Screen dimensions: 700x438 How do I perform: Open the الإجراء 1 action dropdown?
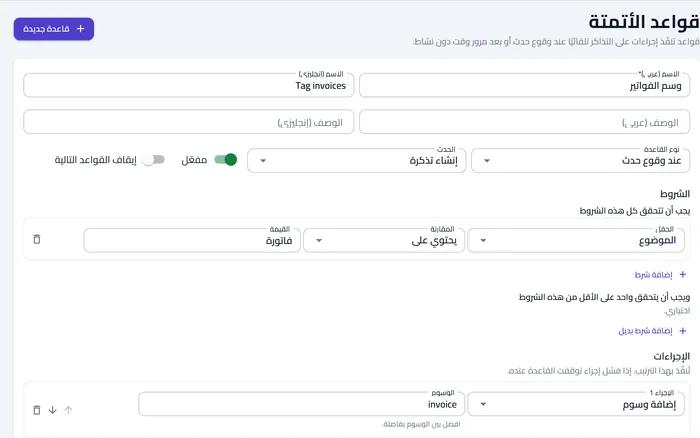[576, 404]
